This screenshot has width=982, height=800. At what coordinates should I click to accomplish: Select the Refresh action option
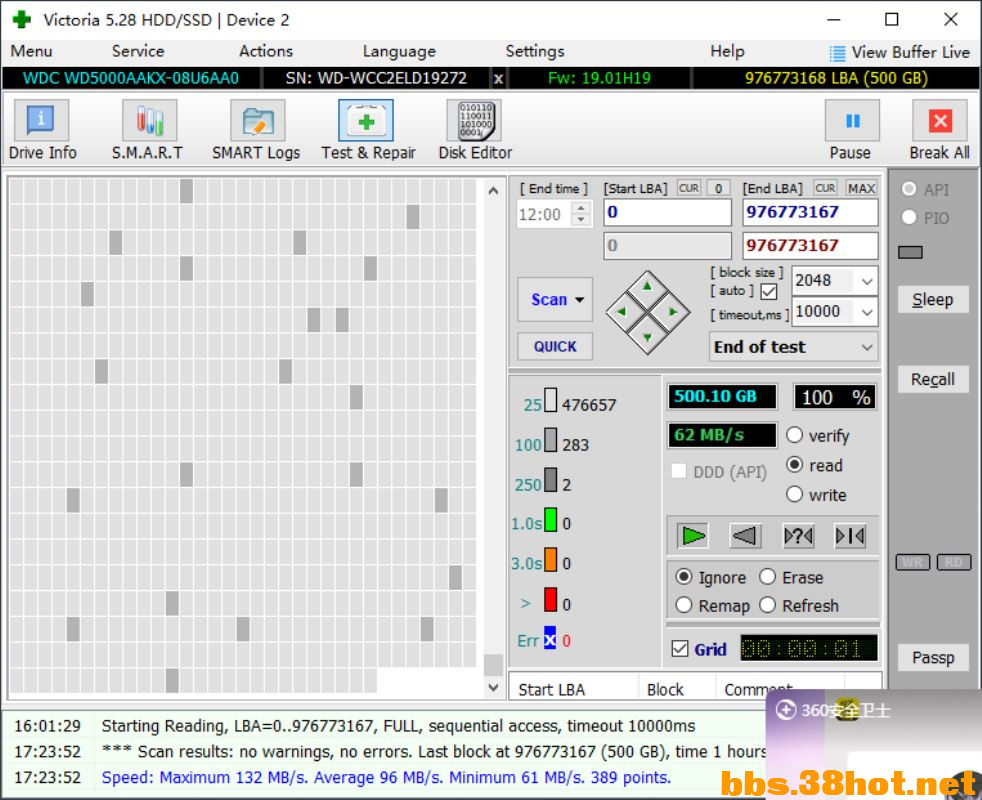767,605
